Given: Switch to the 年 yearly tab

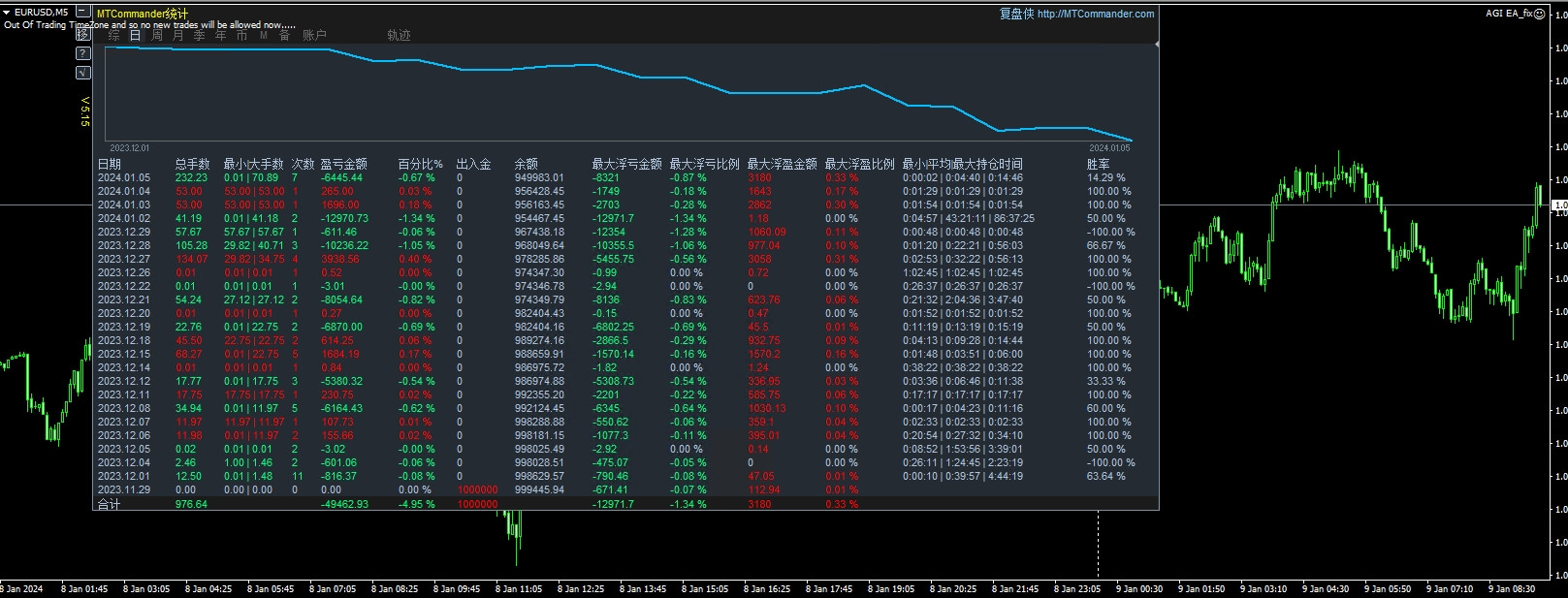Looking at the screenshot, I should point(220,35).
